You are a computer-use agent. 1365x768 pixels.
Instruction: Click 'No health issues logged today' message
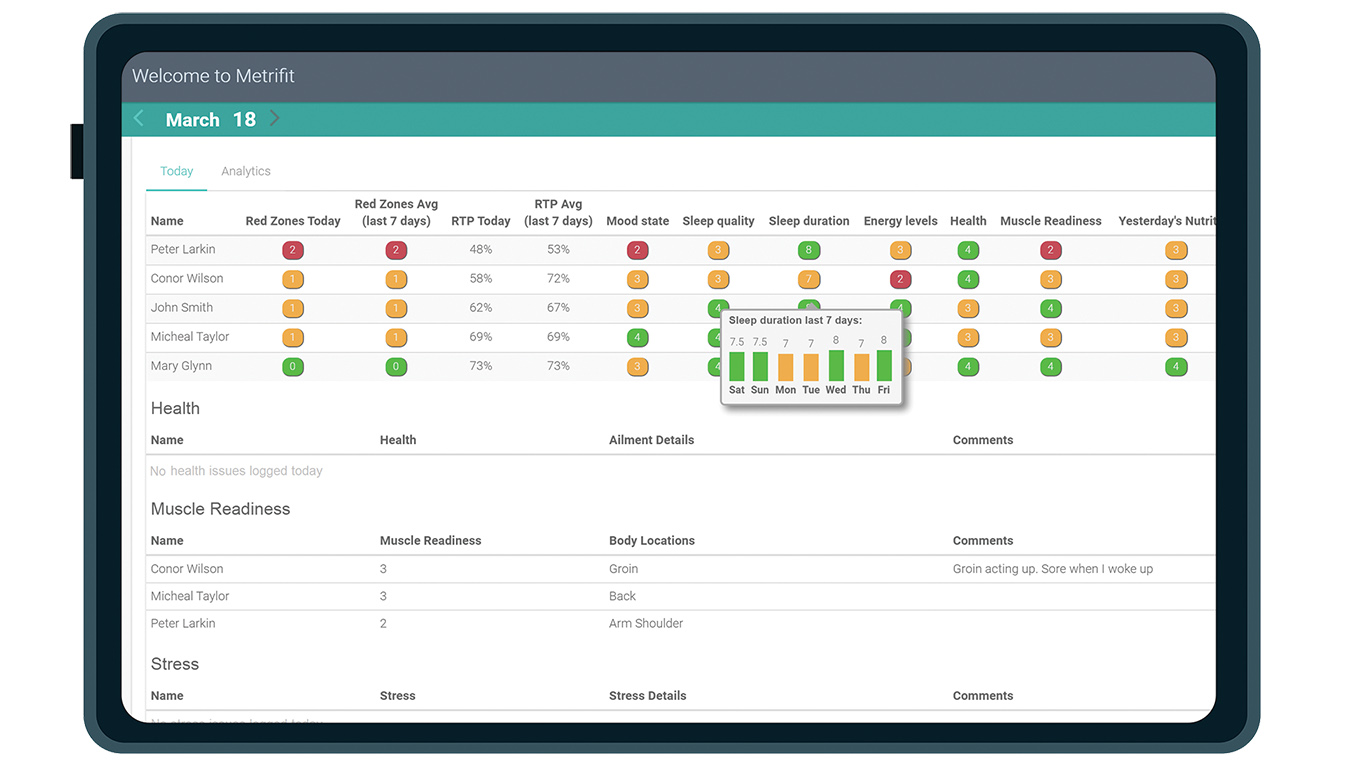pyautogui.click(x=236, y=471)
